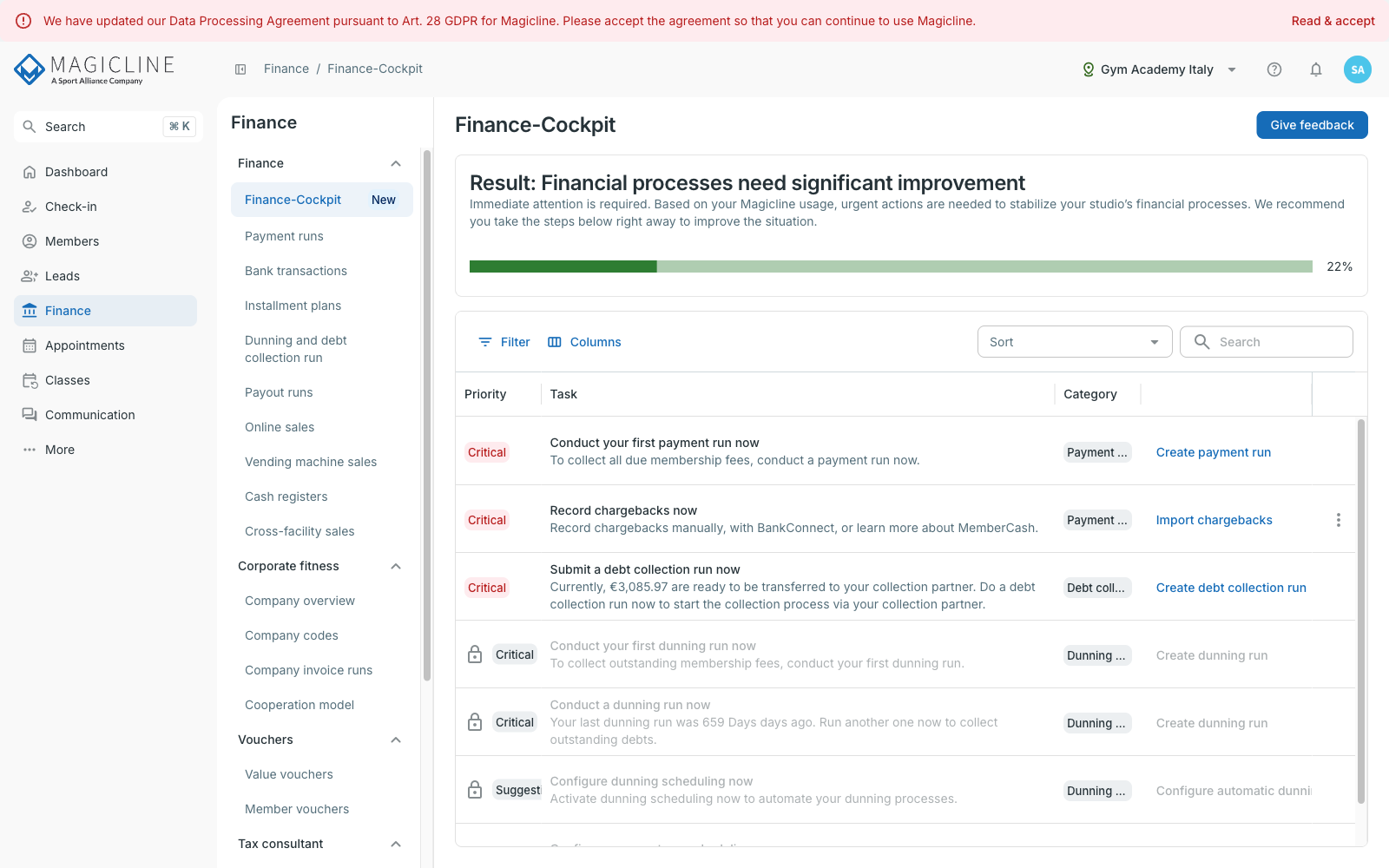Open the notifications bell
Viewport: 1389px width, 868px height.
[x=1316, y=69]
